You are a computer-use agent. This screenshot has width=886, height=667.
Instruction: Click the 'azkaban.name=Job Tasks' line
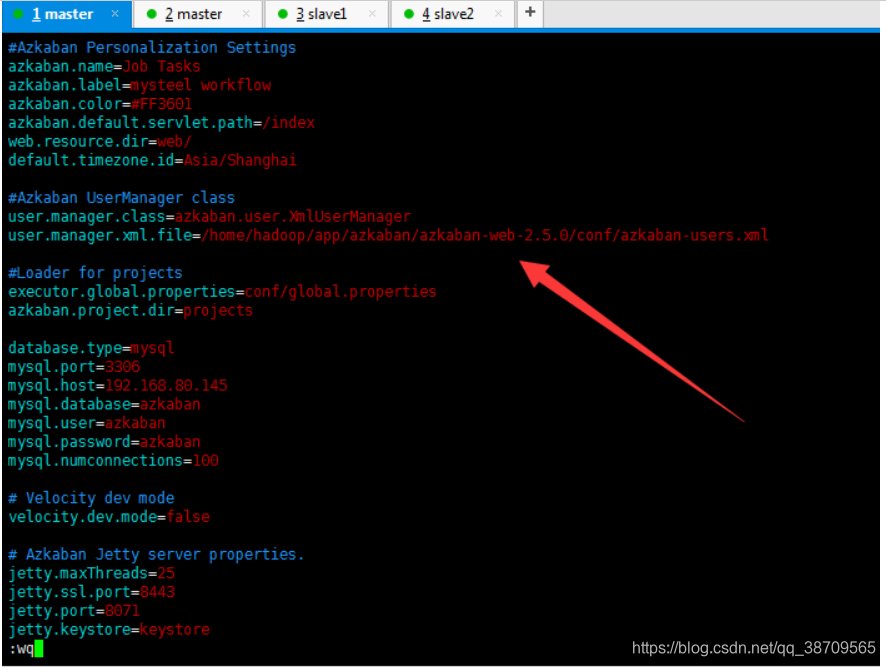coord(105,67)
